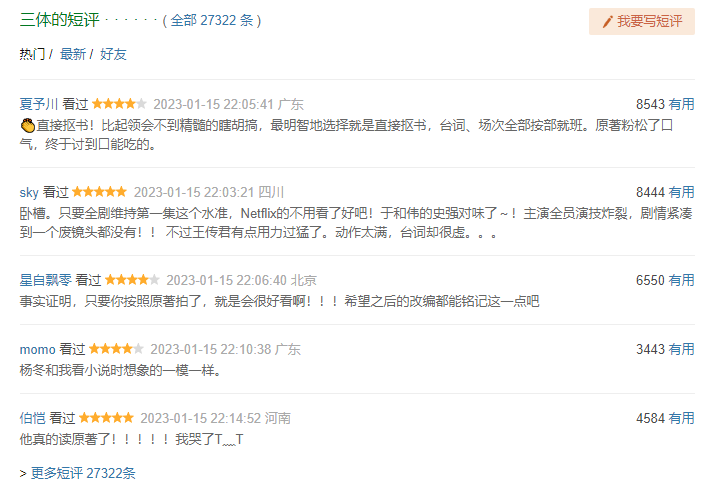This screenshot has height=482, width=702.
Task: Vote 有用 on 星自飘零's review
Action: click(681, 281)
